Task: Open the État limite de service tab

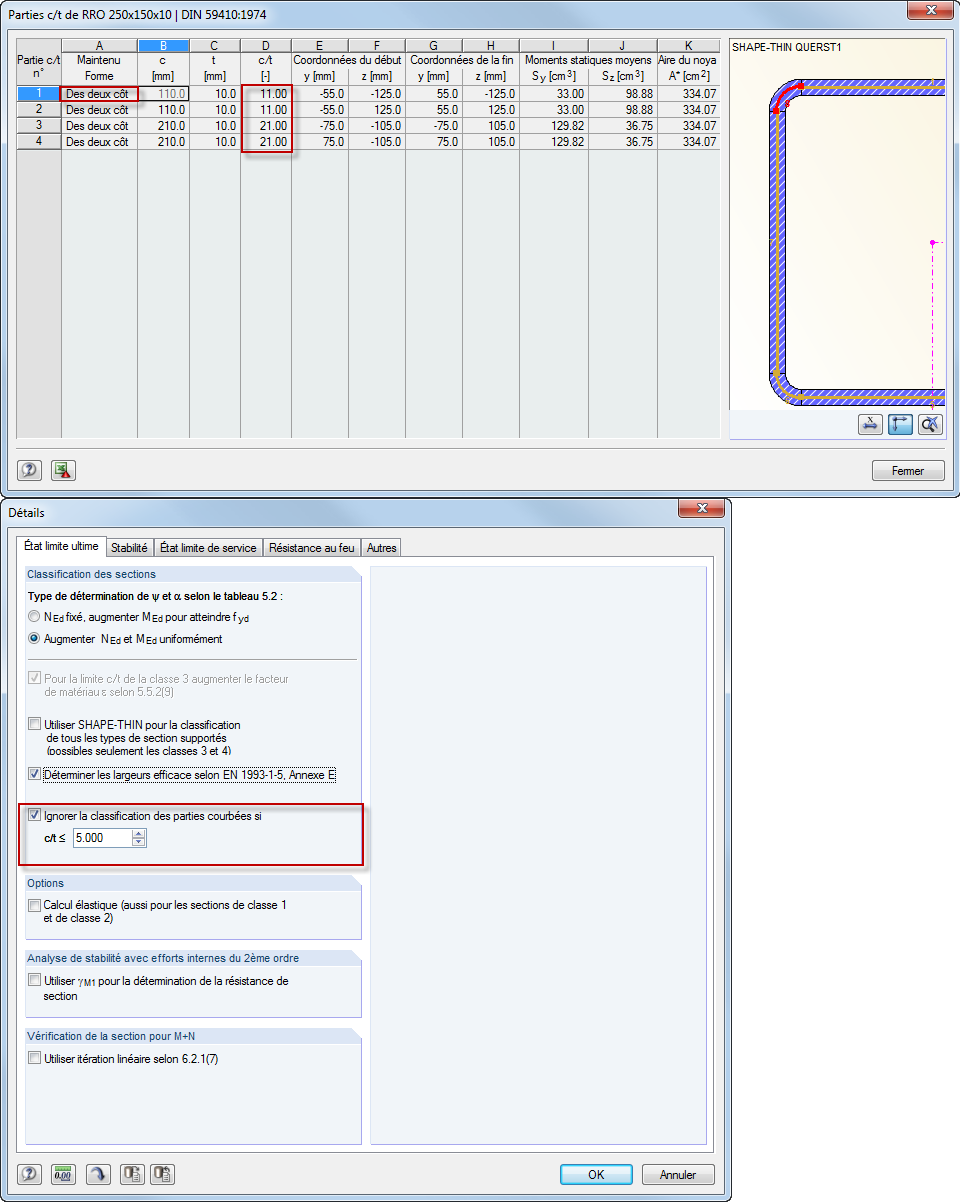Action: [x=208, y=548]
